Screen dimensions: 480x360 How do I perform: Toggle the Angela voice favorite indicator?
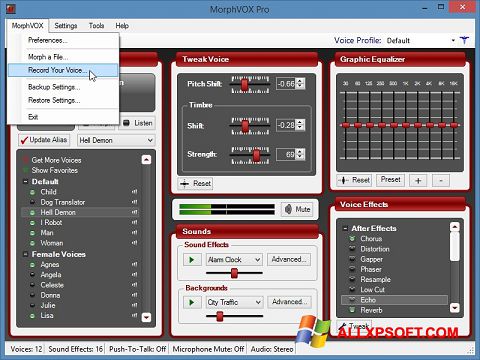pyautogui.click(x=33, y=275)
